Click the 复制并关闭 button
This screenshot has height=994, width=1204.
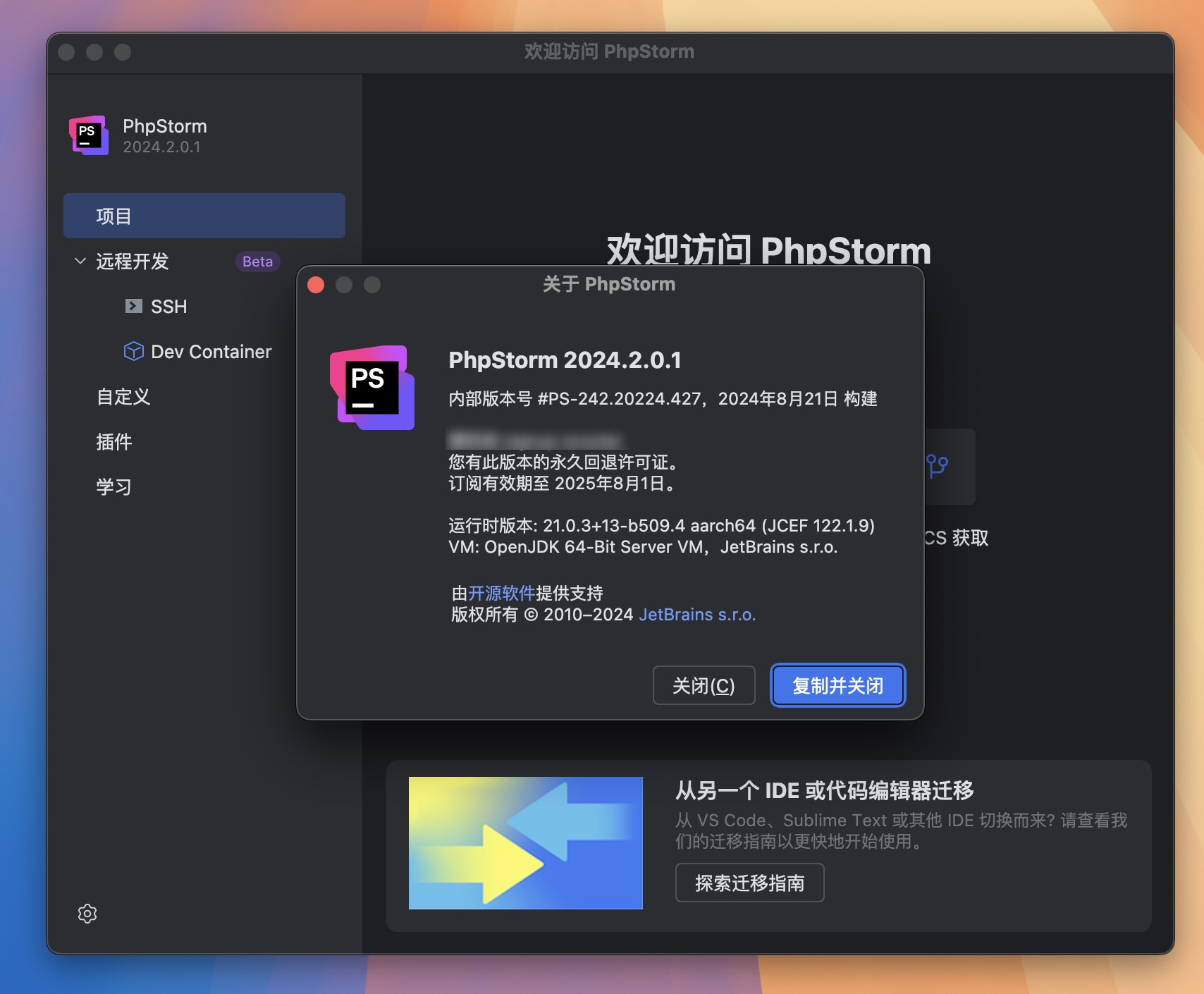click(x=837, y=685)
